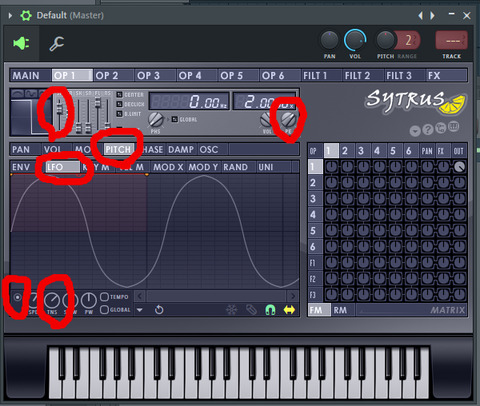Image resolution: width=480 pixels, height=406 pixels.
Task: Select the DAMP articulation target
Action: point(181,149)
